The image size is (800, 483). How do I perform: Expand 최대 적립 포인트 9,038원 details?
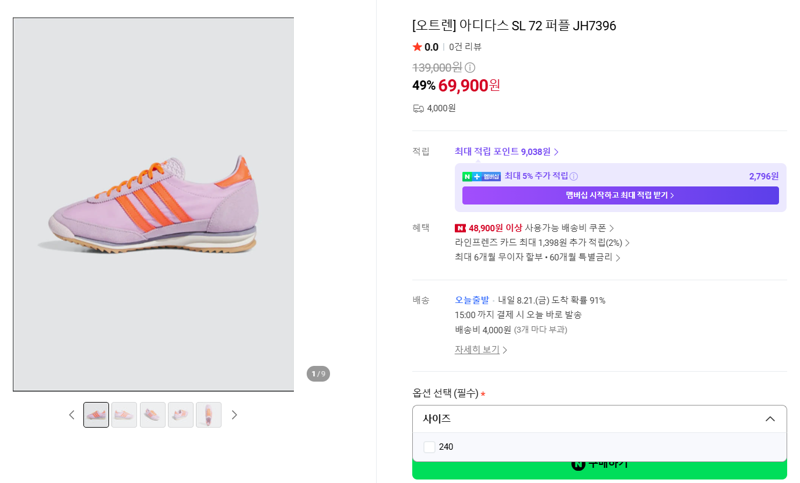pos(506,151)
